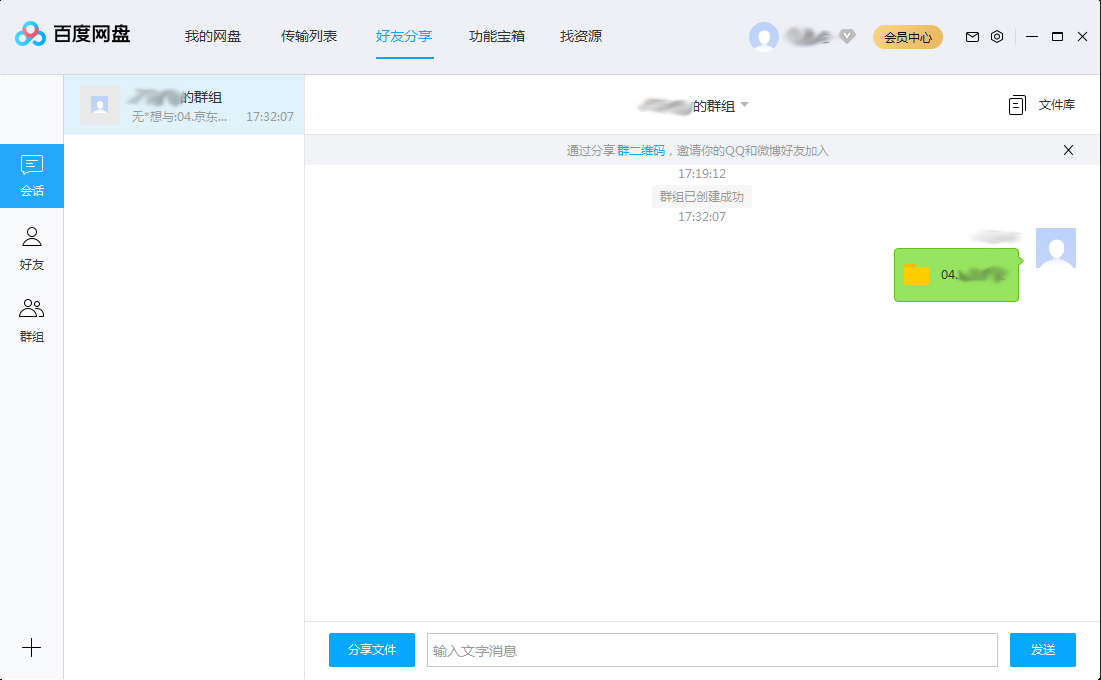Open the group conversation in the left list

[x=184, y=104]
